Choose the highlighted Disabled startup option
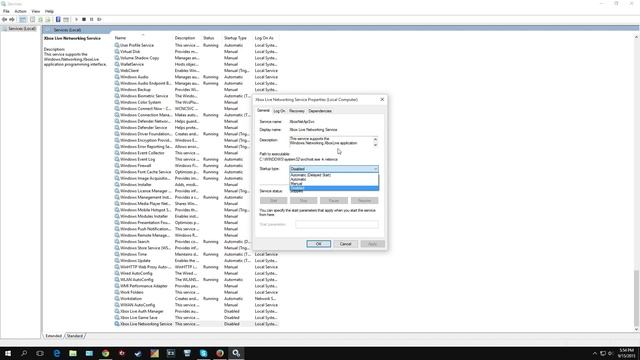 pos(334,188)
